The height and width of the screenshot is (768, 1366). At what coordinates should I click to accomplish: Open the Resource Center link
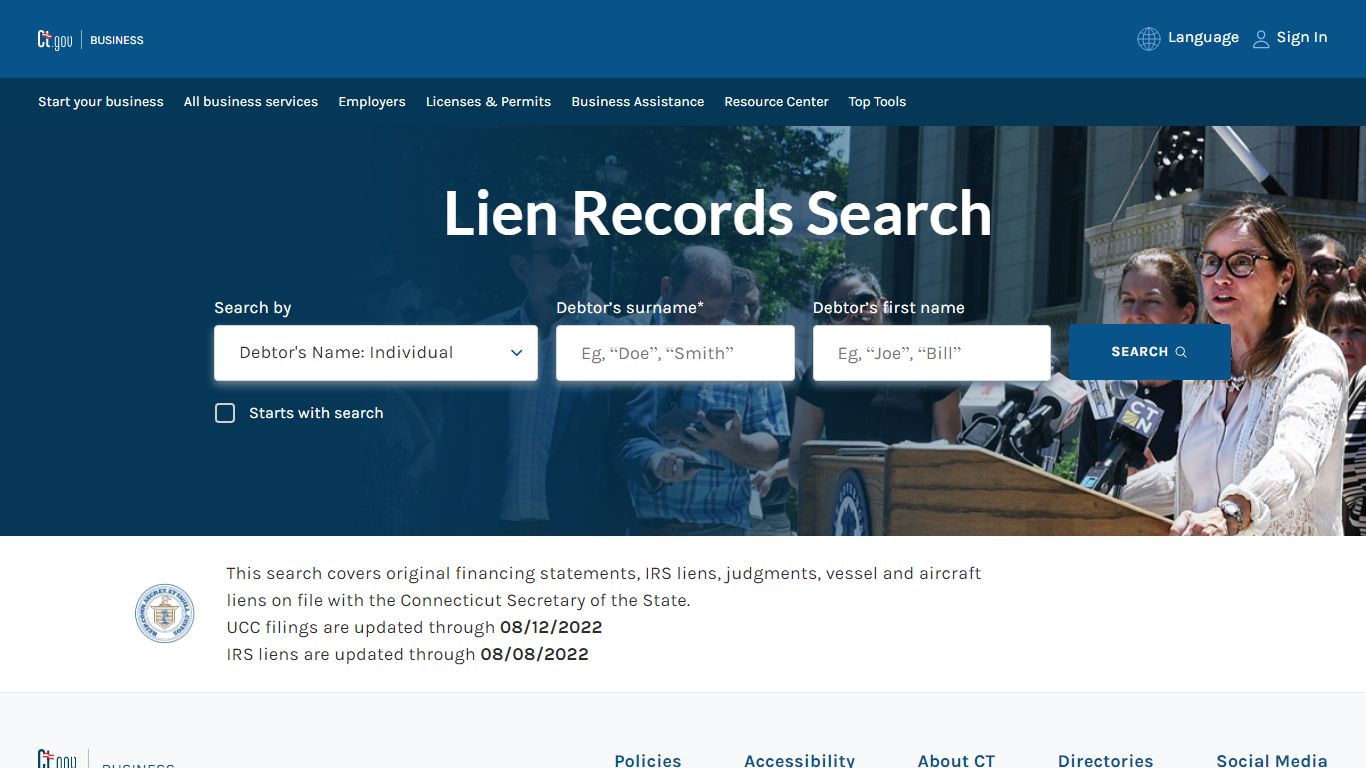[x=776, y=102]
